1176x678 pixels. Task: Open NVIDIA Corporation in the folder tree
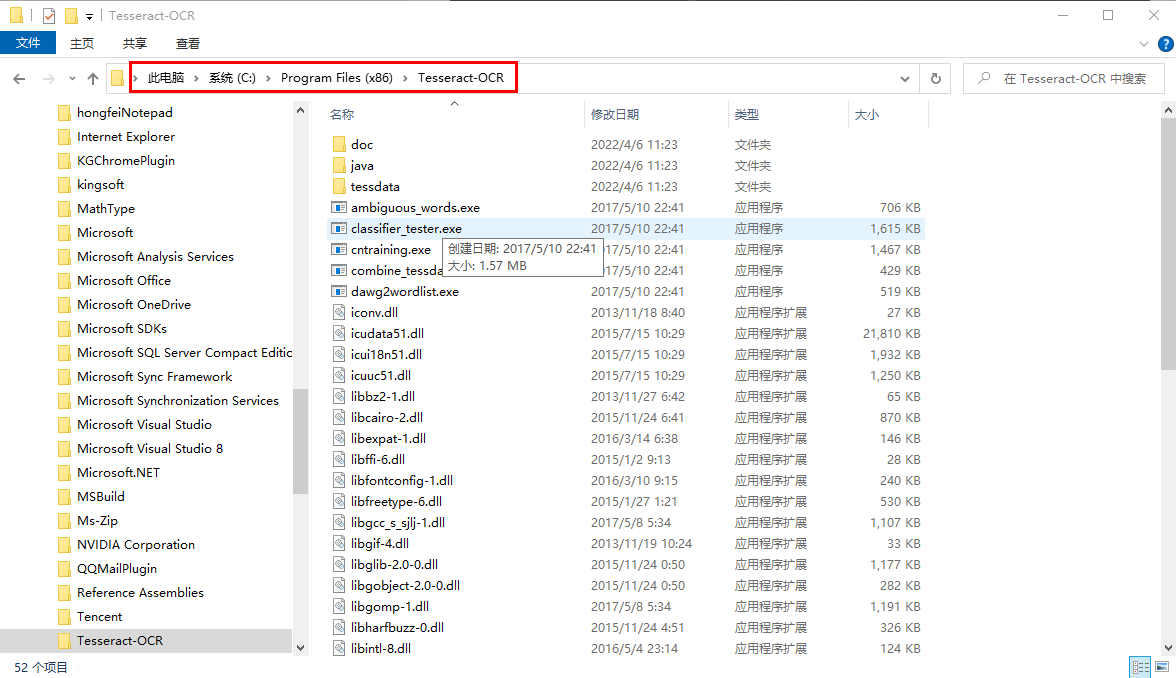[136, 544]
